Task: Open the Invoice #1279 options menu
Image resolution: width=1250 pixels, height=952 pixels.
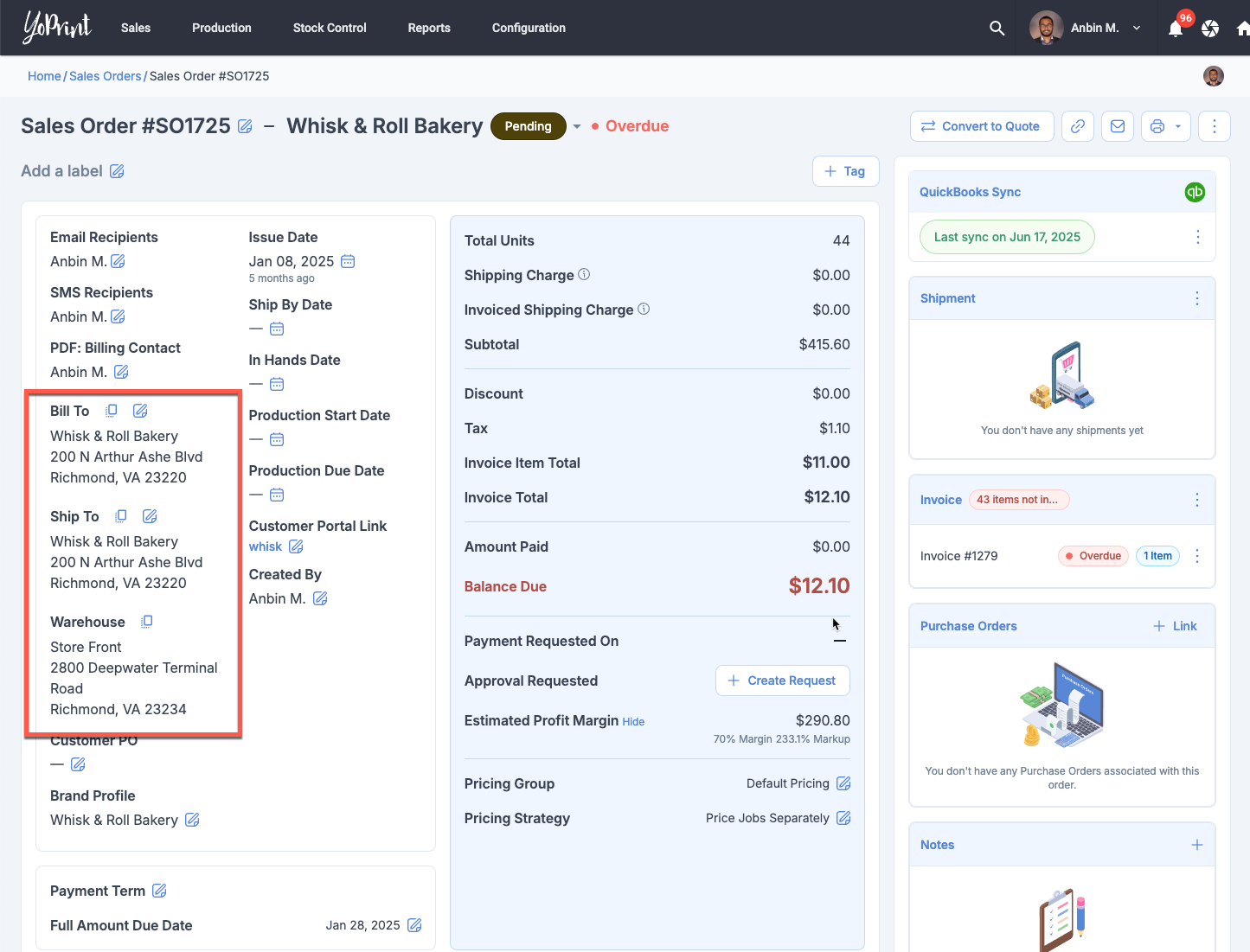Action: coord(1197,556)
